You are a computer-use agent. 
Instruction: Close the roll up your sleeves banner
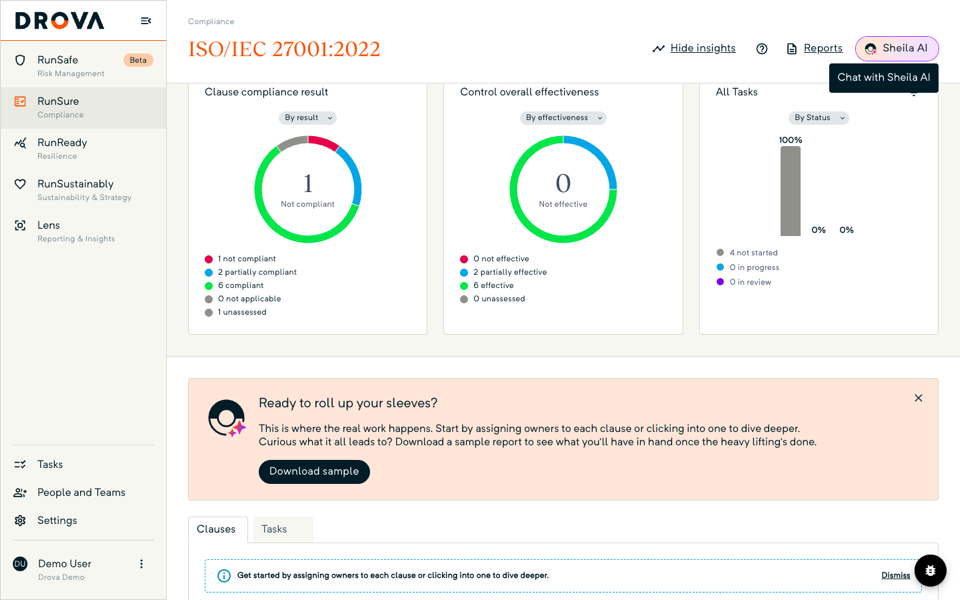pyautogui.click(x=918, y=398)
